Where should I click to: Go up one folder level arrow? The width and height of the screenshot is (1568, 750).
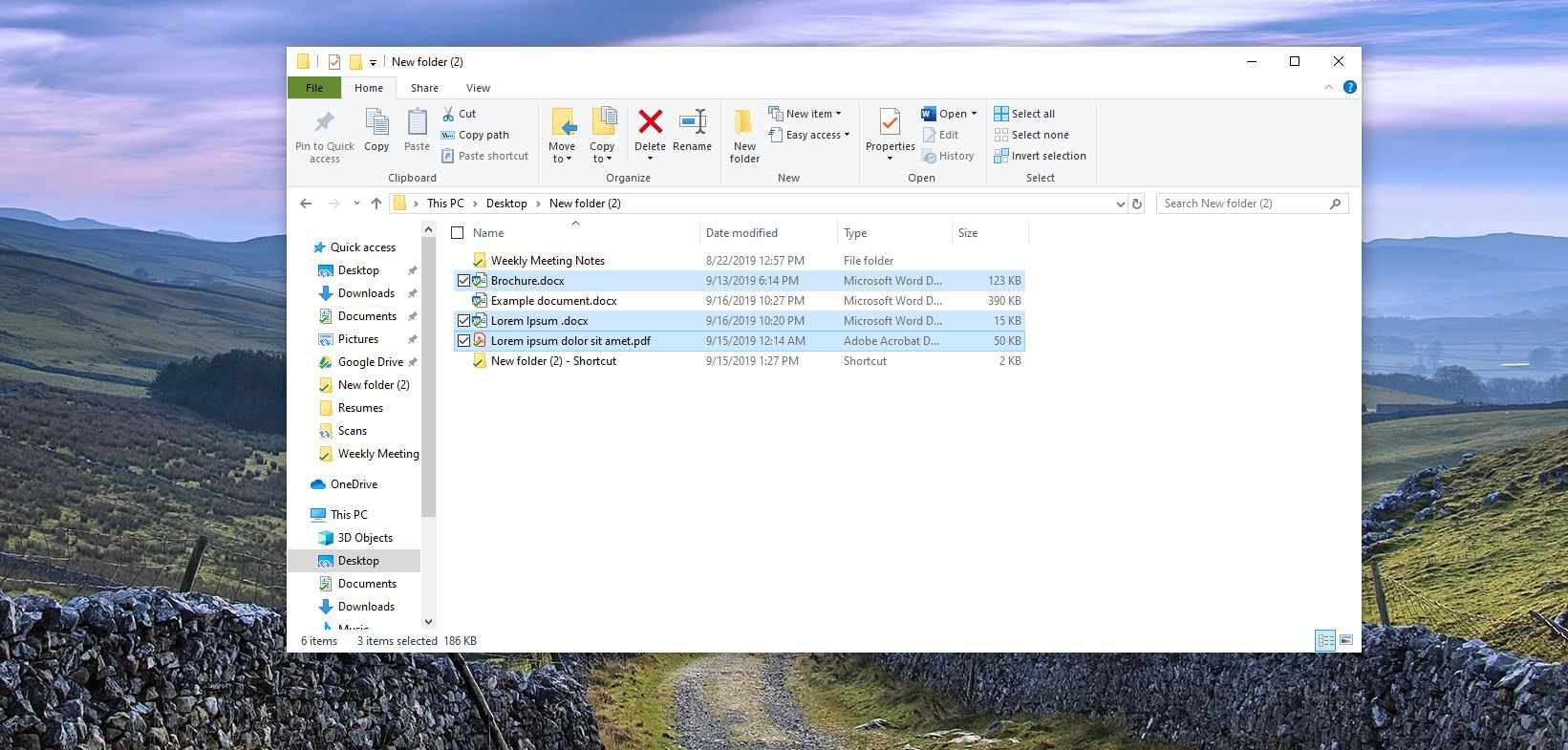pyautogui.click(x=376, y=204)
